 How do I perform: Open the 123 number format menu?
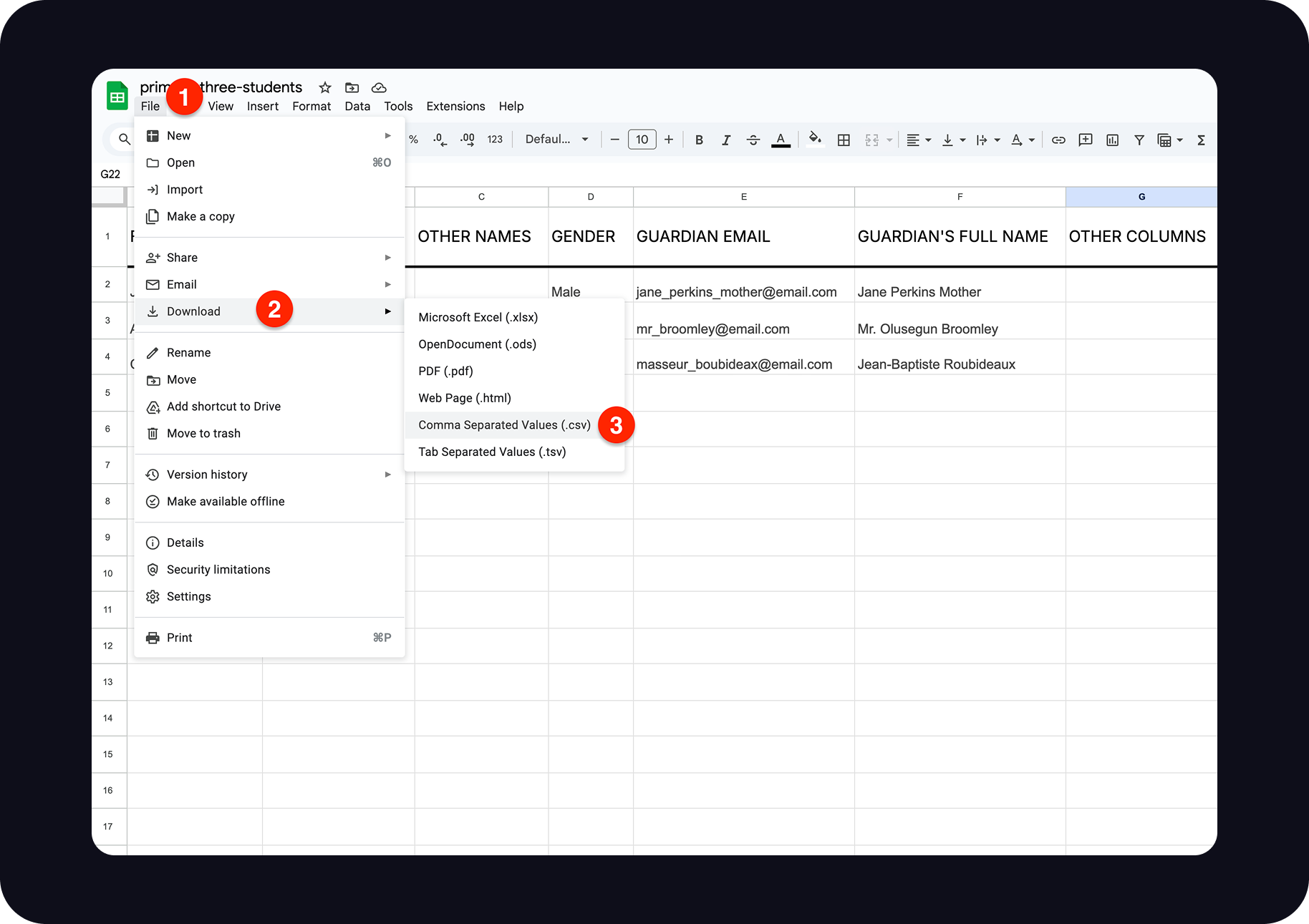tap(495, 140)
